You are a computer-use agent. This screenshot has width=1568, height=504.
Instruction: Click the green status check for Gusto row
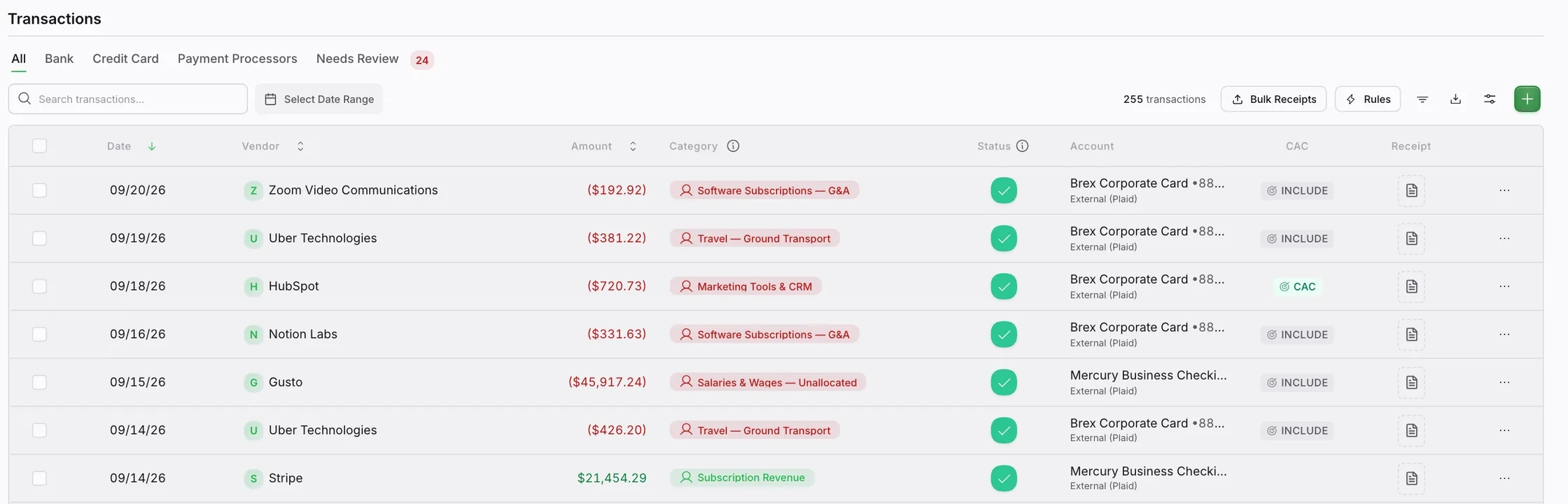1004,382
